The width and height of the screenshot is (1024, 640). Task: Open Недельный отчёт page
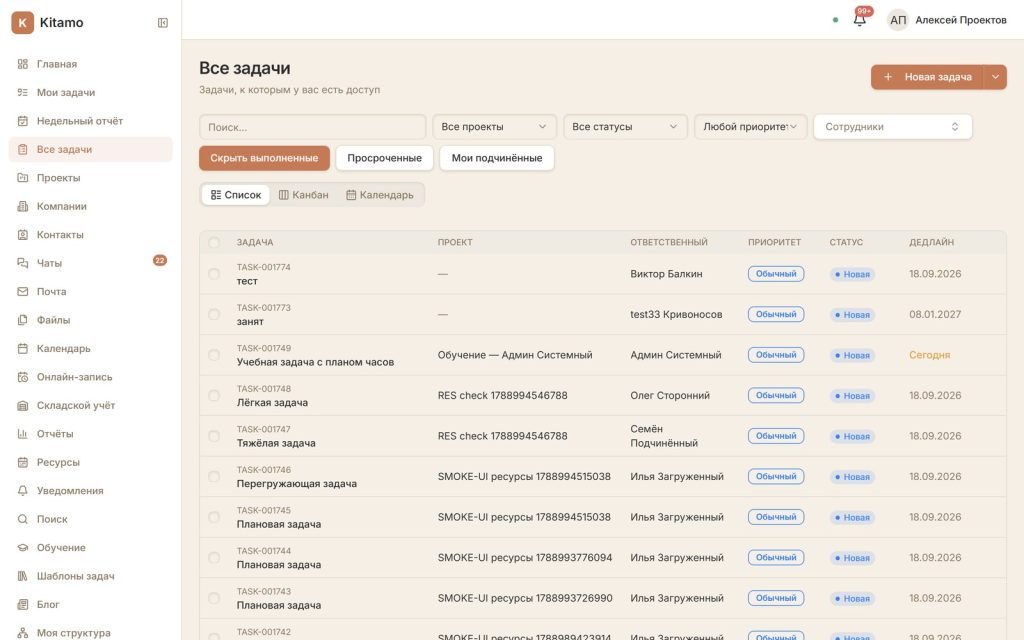90,121
